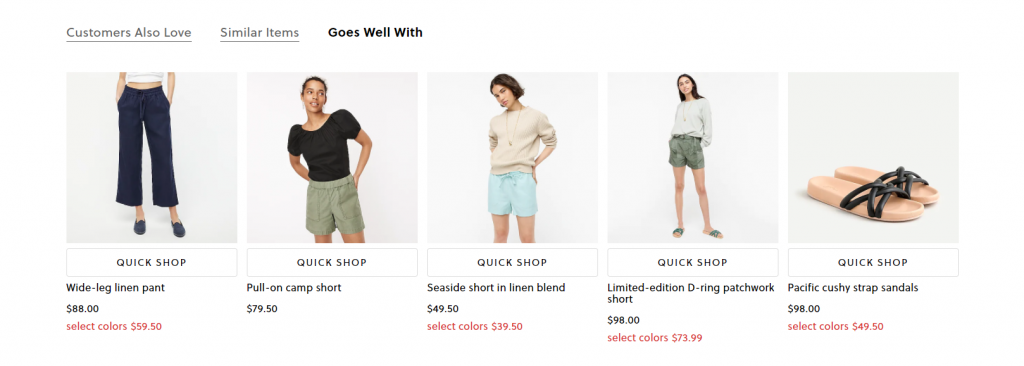Click Pacific cushy strap sandals title

[x=853, y=288]
